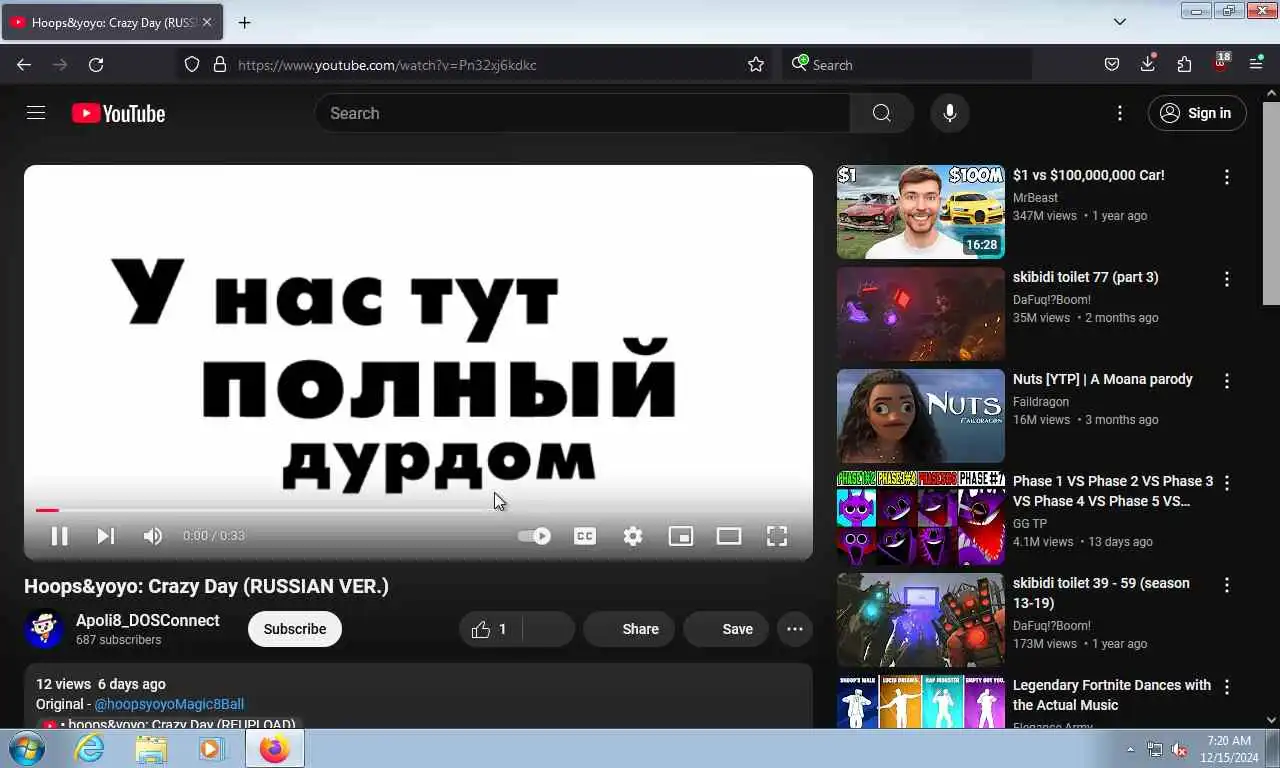Open the Nuts Moana parody thumbnail
Viewport: 1280px width, 768px height.
(x=920, y=416)
